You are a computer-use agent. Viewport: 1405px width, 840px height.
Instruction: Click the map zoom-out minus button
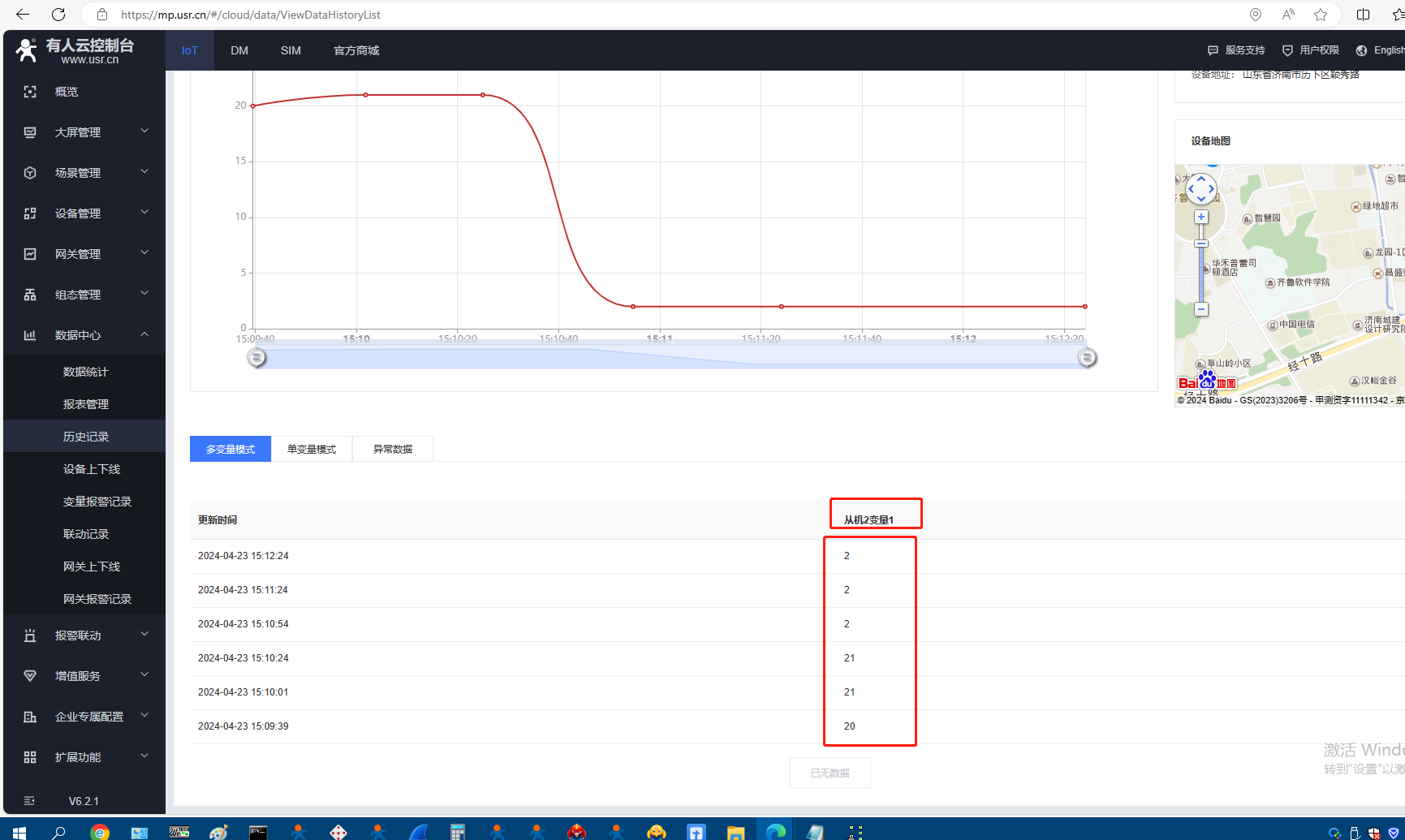click(1201, 309)
